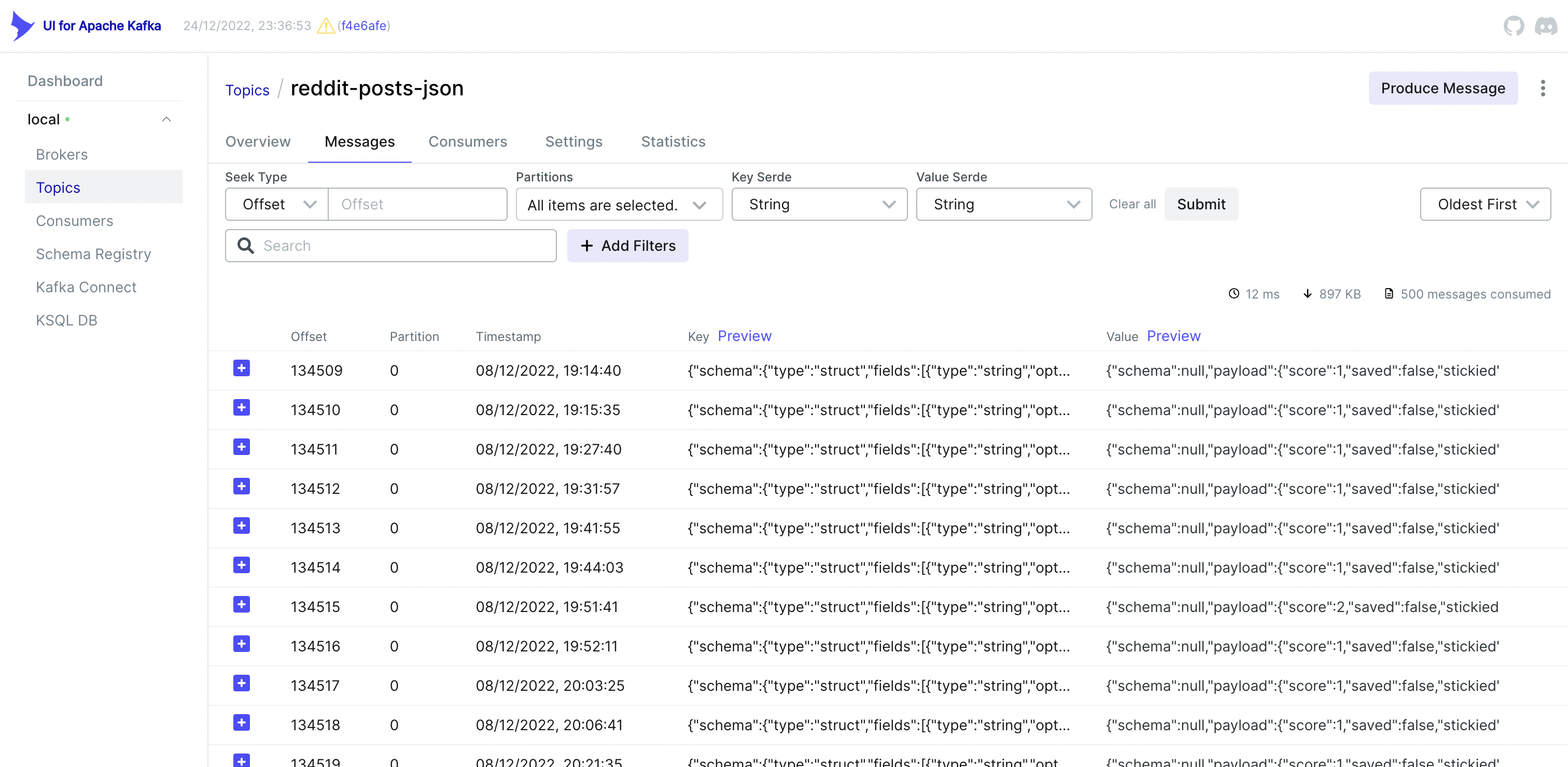This screenshot has width=1568, height=767.
Task: Follow the Topics breadcrumb link
Action: pyautogui.click(x=247, y=90)
